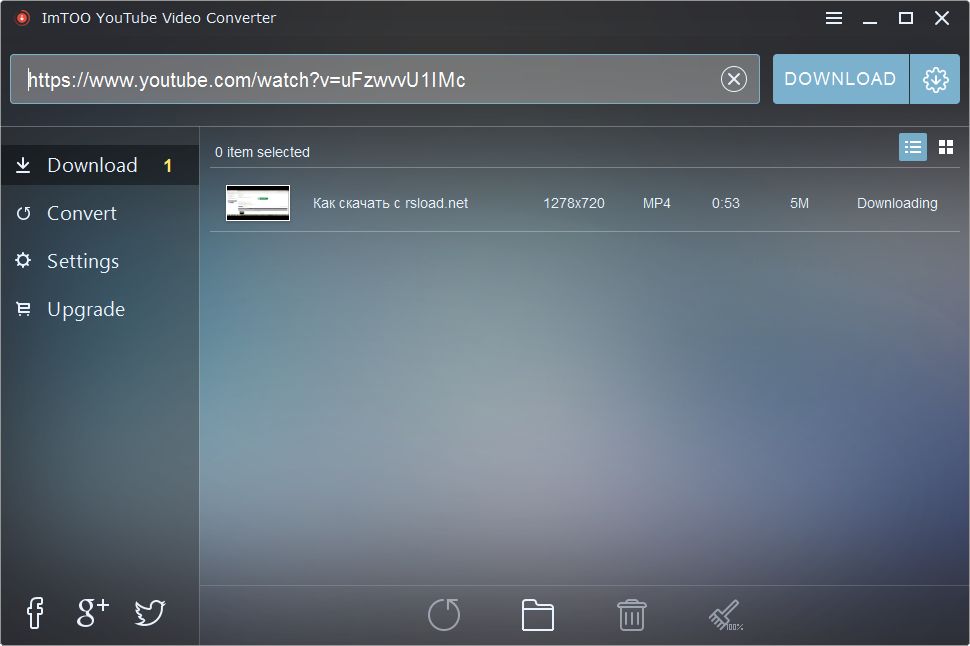Delete selected item using trash icon
The image size is (970, 646).
pyautogui.click(x=631, y=614)
